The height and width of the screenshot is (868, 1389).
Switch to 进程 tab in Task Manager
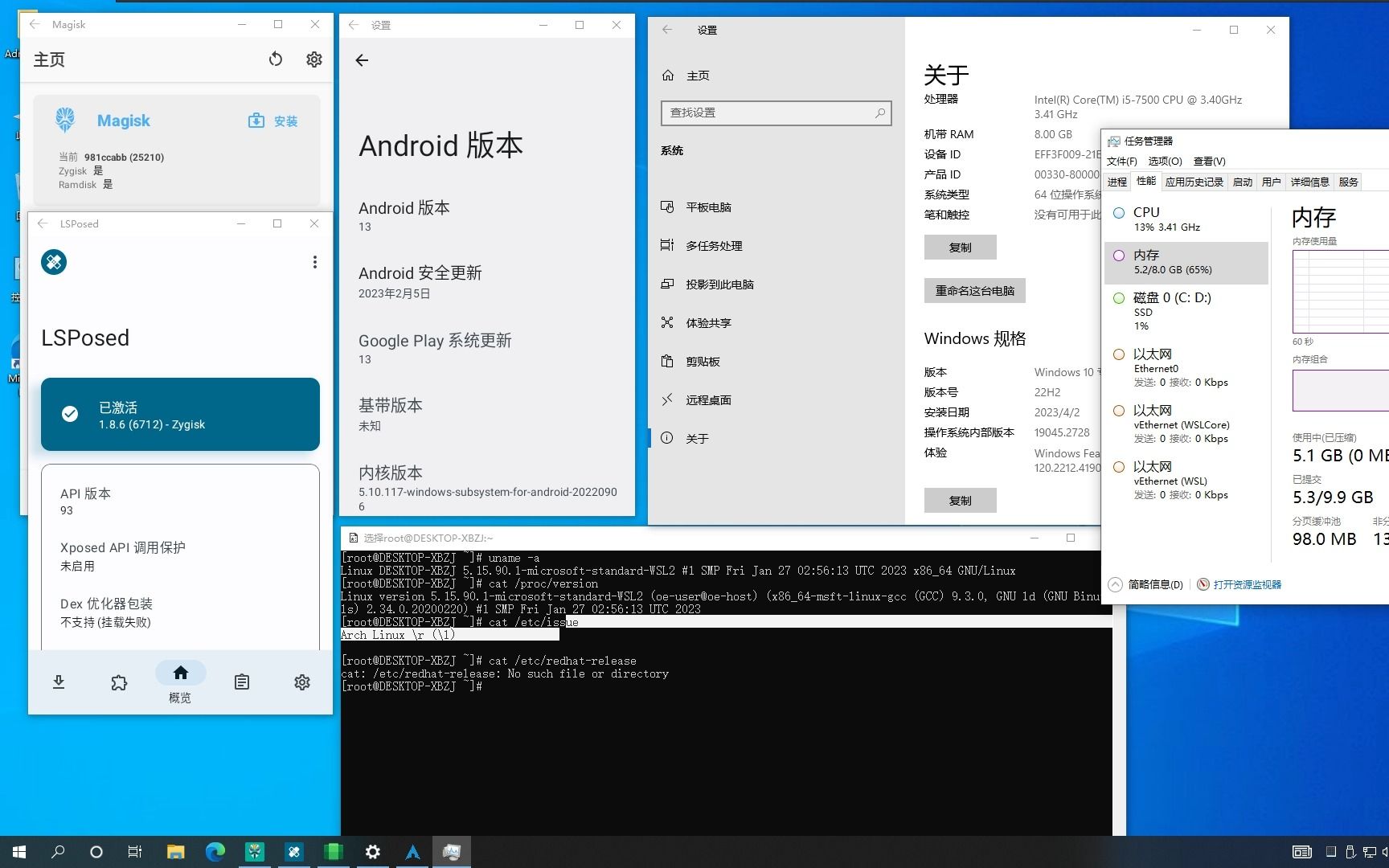click(x=1117, y=182)
